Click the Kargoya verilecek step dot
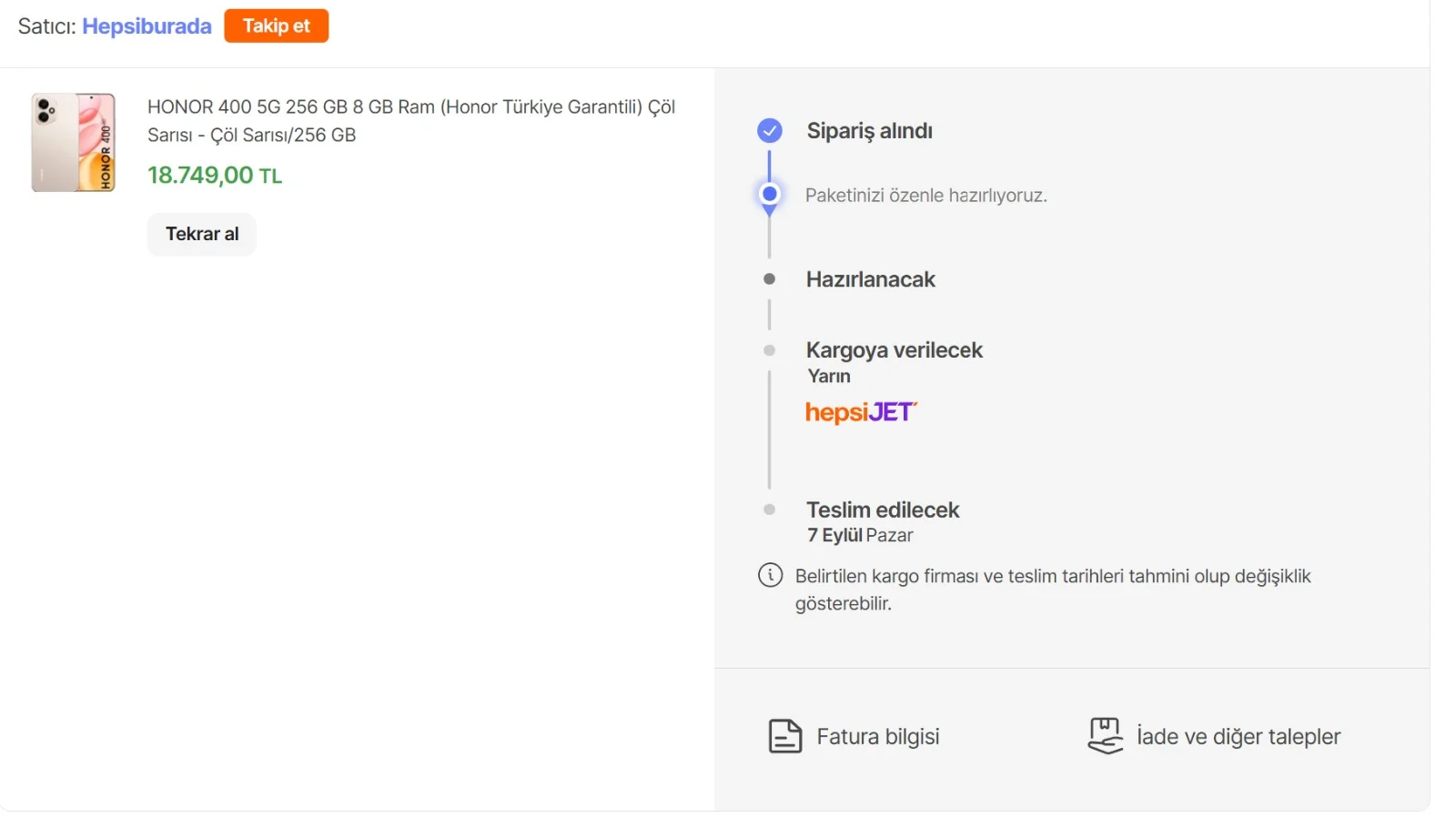 [770, 350]
